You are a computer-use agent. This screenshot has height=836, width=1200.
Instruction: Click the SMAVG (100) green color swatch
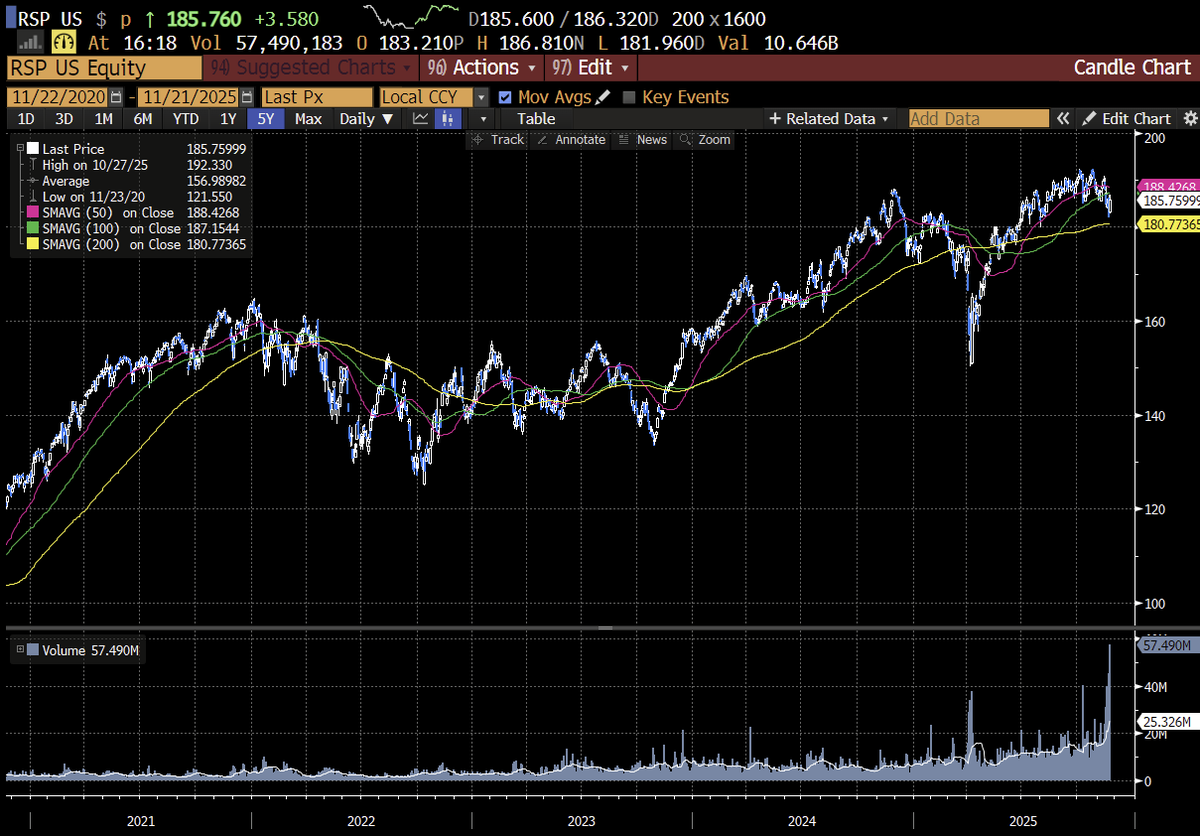33,229
